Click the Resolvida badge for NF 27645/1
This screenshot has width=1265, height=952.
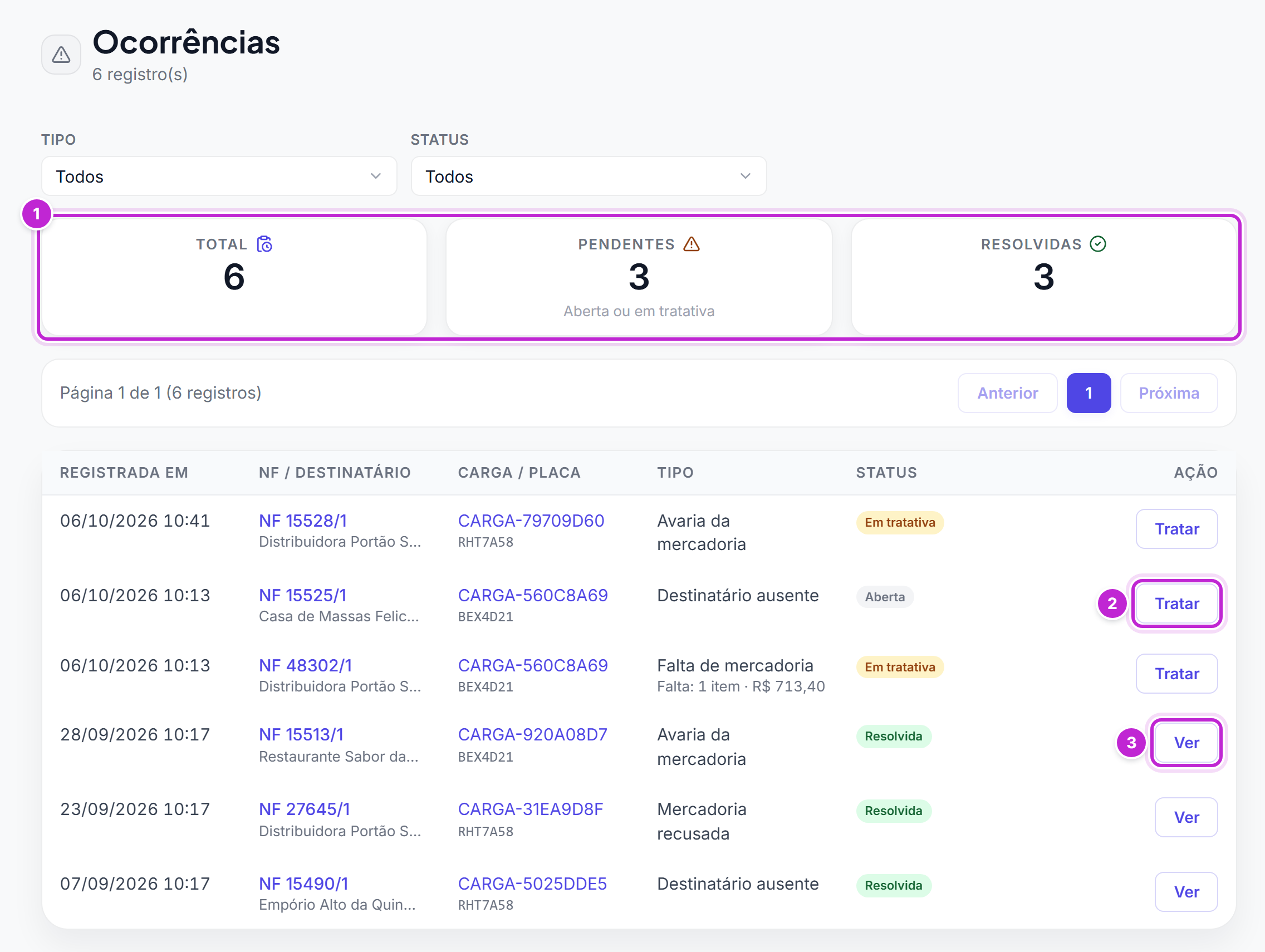tap(893, 811)
